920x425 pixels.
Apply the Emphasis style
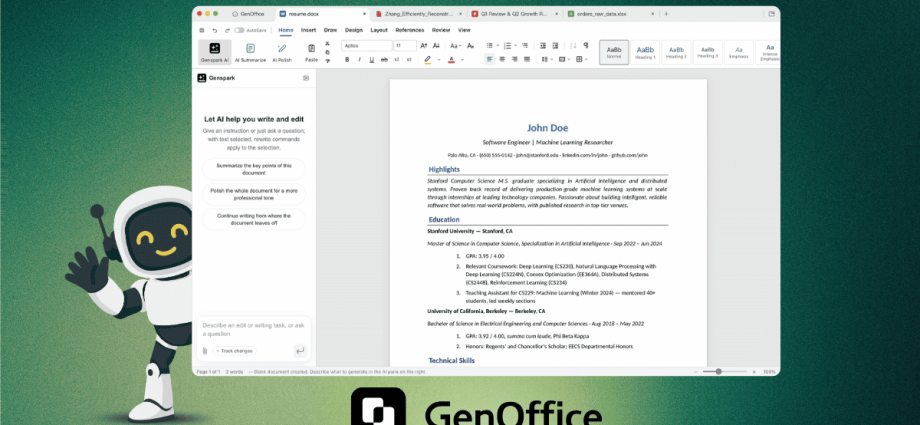(739, 52)
